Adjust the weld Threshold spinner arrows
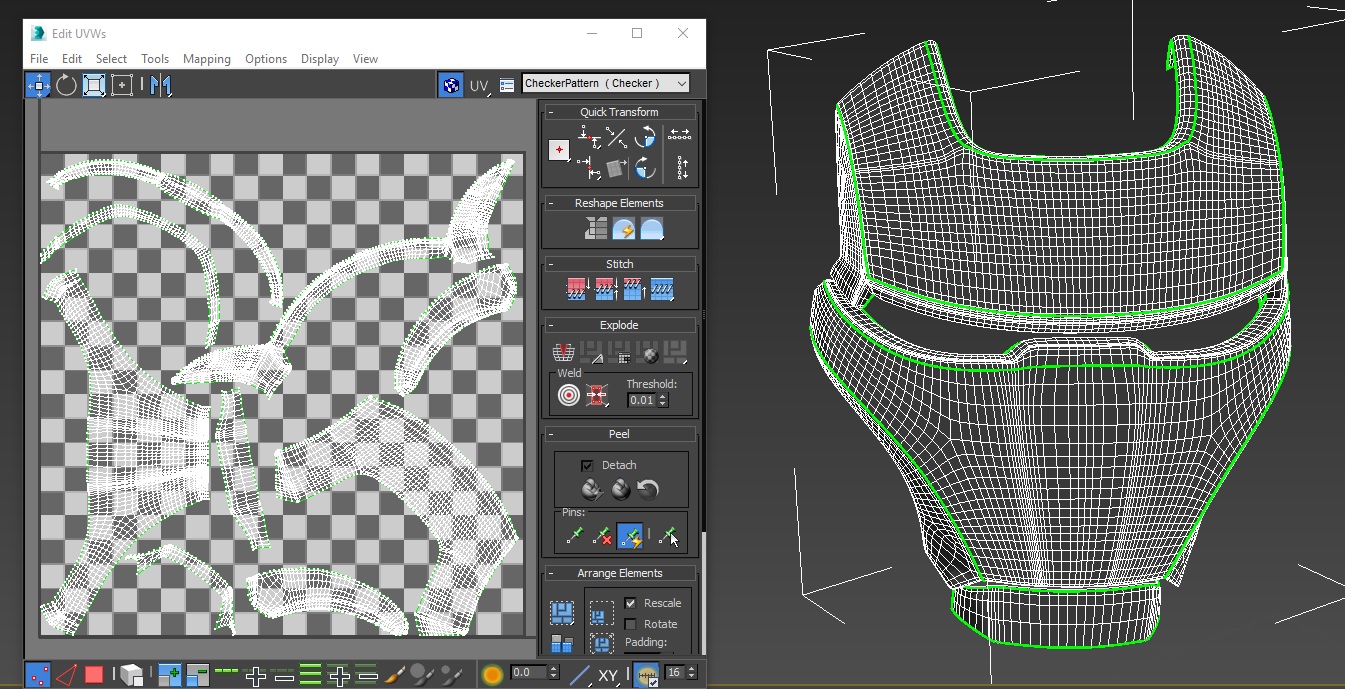Viewport: 1345px width, 689px height. pos(661,400)
